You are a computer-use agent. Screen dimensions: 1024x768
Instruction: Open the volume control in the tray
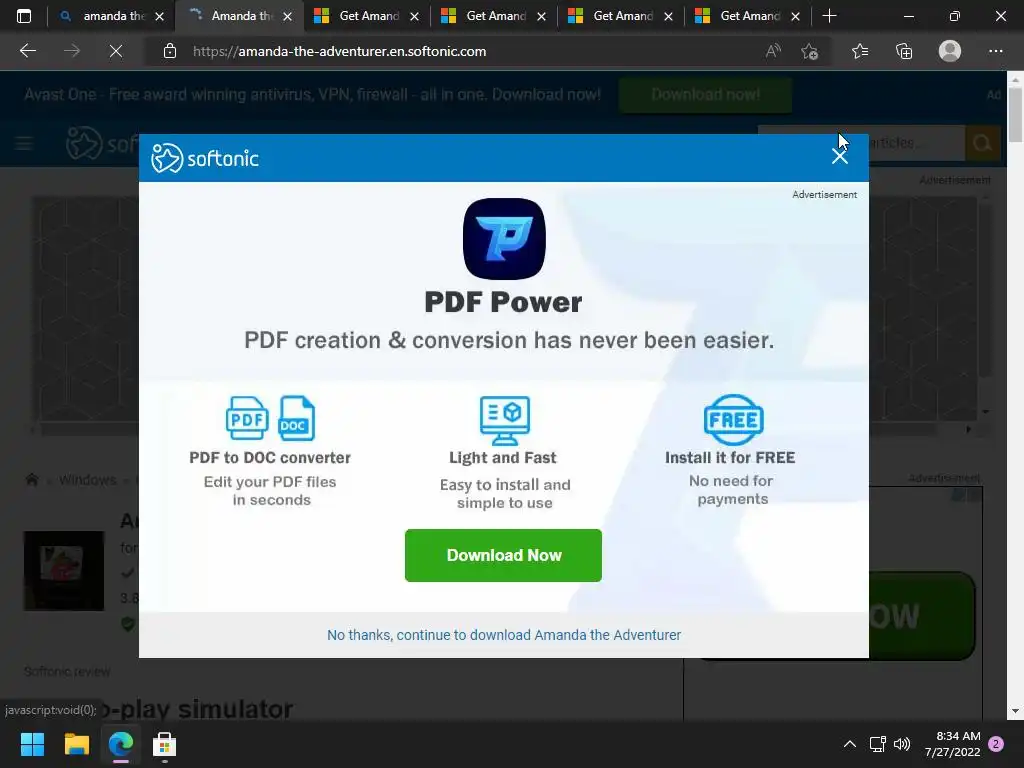point(902,744)
